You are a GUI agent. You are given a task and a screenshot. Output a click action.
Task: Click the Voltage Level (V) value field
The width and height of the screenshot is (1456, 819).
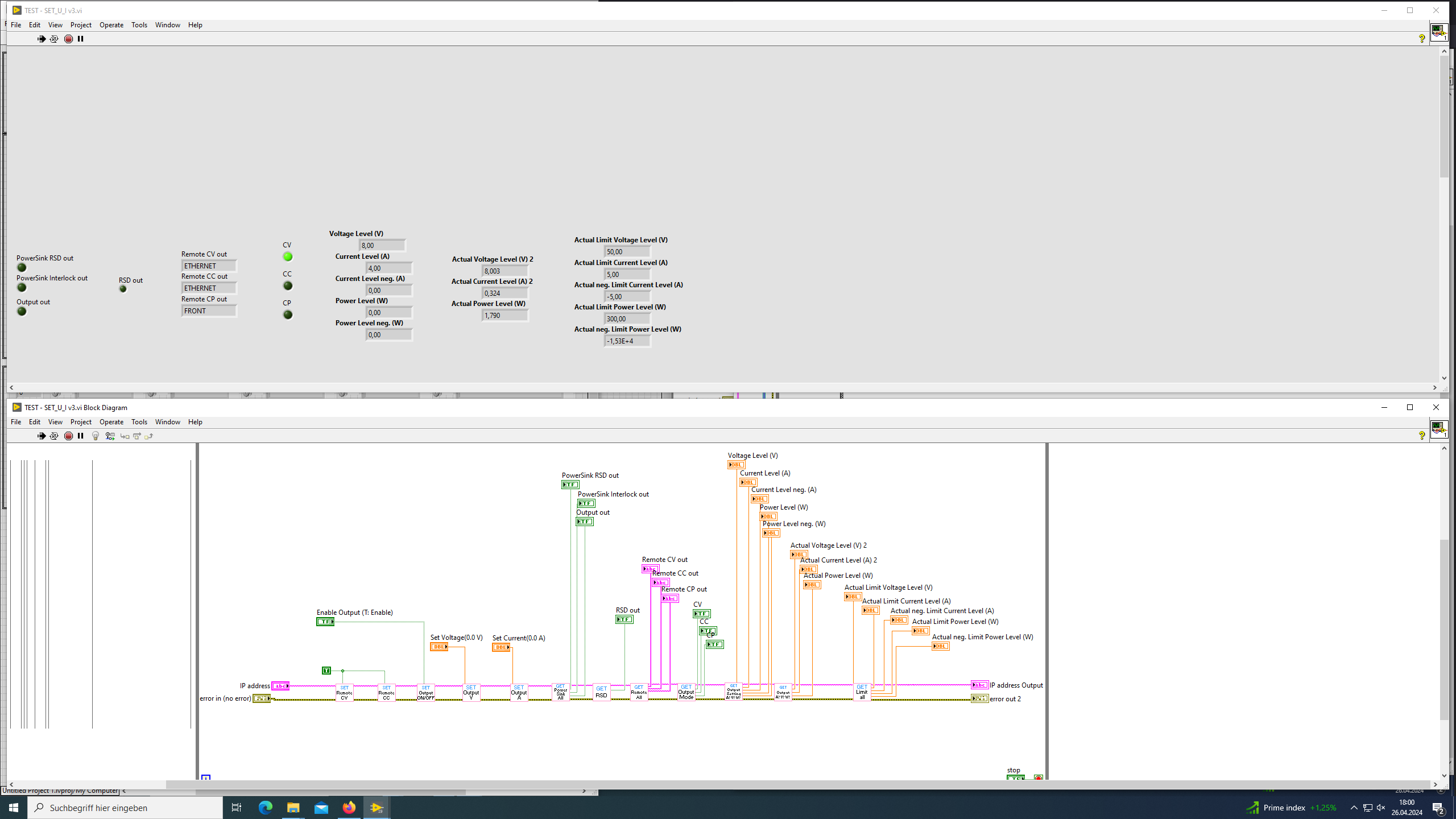[x=382, y=246]
